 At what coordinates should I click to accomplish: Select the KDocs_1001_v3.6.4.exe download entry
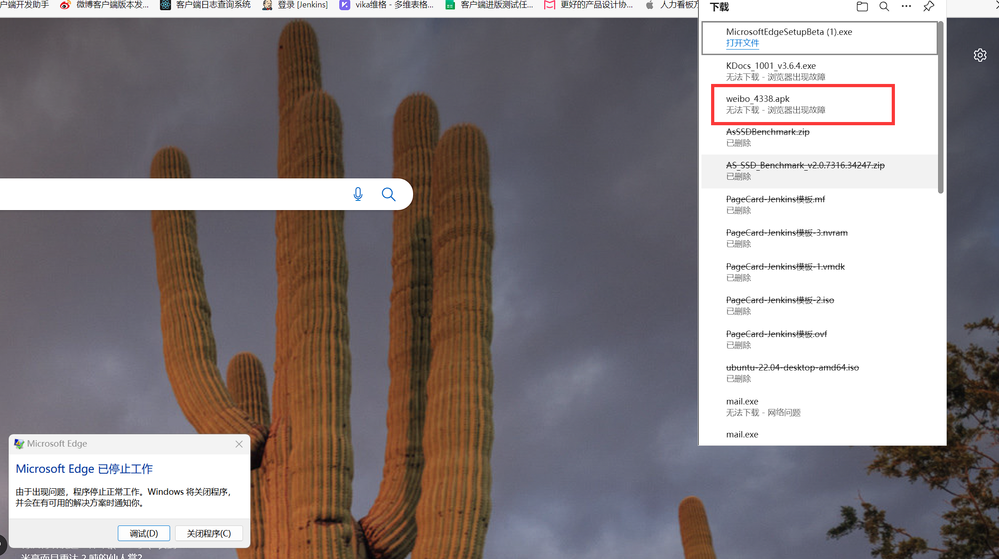819,71
